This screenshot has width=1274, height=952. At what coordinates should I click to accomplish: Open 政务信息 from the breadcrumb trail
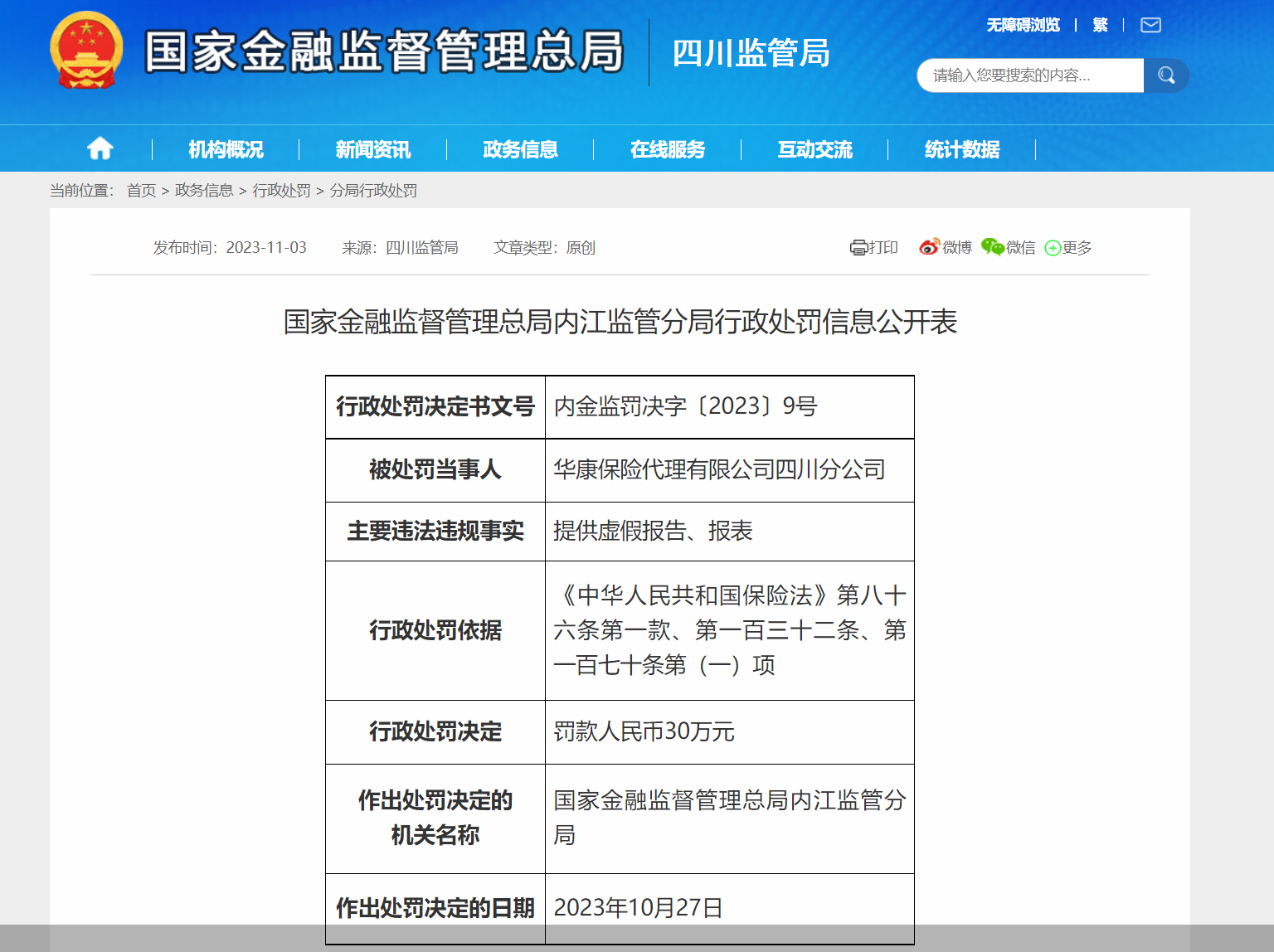204,190
